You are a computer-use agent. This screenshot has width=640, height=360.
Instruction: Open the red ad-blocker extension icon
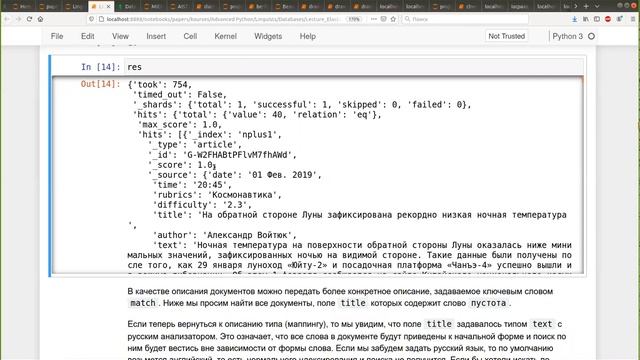(x=608, y=19)
